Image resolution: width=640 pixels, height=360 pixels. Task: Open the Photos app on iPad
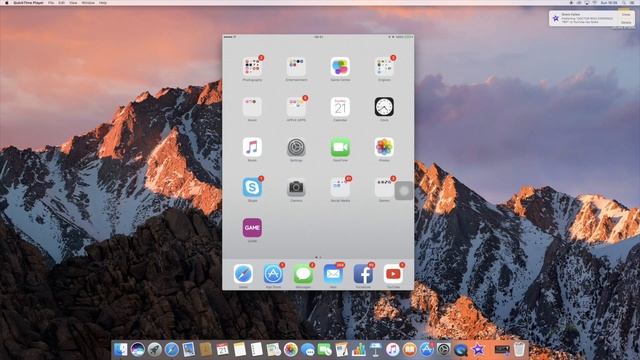coord(384,147)
